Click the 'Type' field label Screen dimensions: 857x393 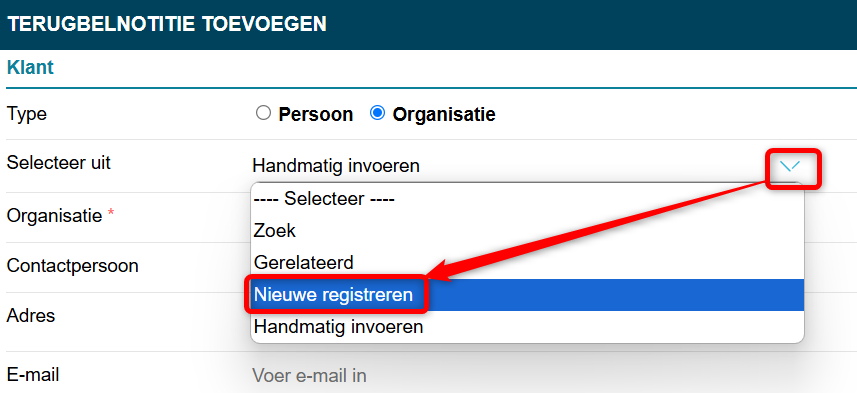coord(27,115)
